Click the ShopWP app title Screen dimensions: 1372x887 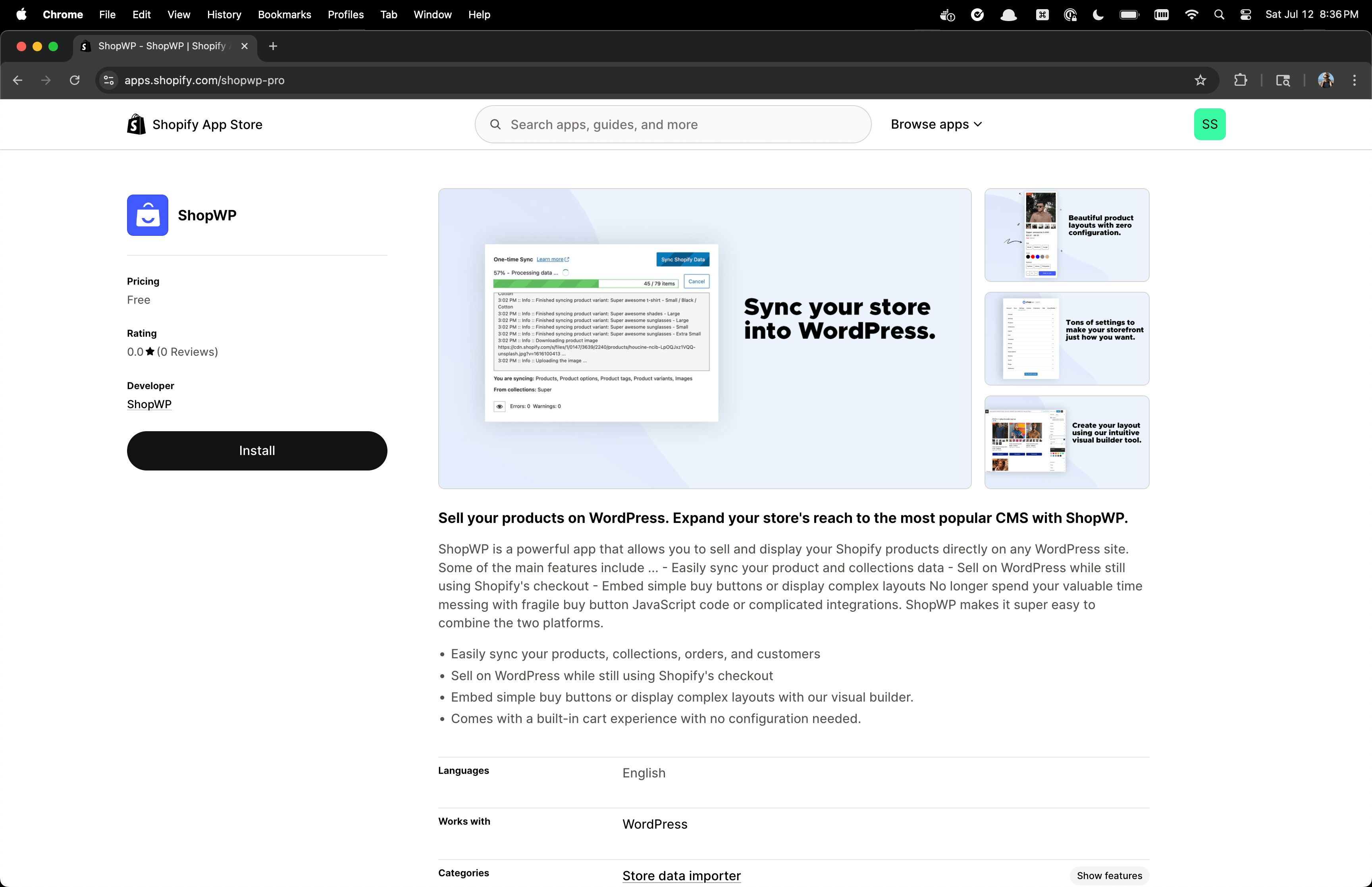(x=207, y=215)
